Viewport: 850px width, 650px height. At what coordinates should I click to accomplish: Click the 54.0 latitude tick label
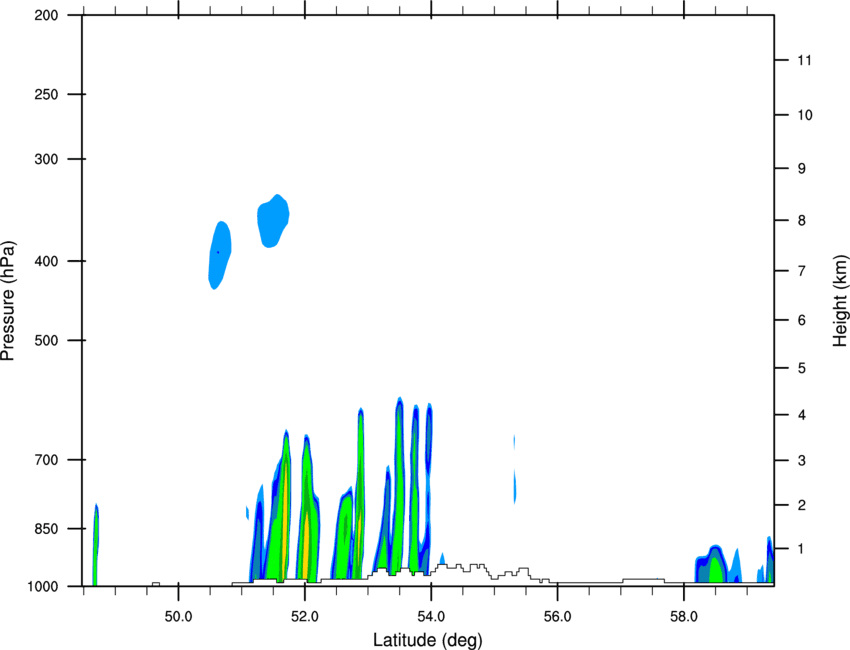click(431, 617)
